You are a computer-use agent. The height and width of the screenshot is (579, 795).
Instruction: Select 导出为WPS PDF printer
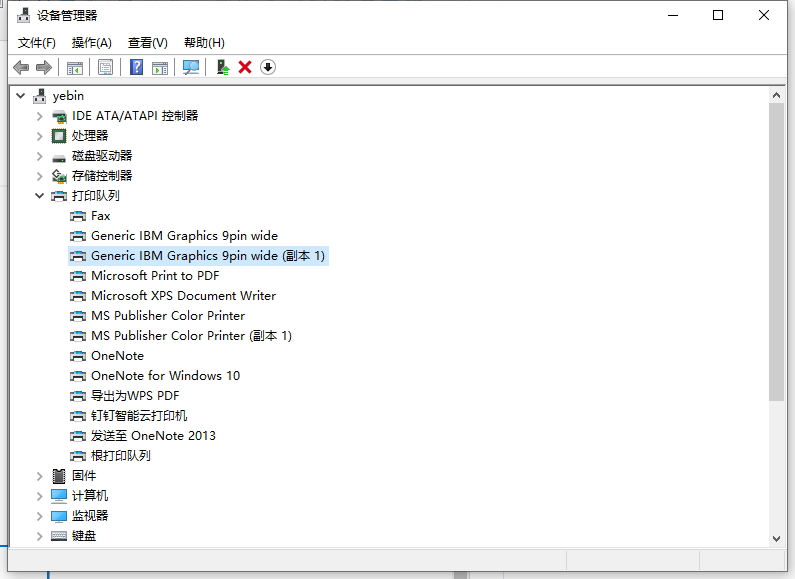[135, 396]
